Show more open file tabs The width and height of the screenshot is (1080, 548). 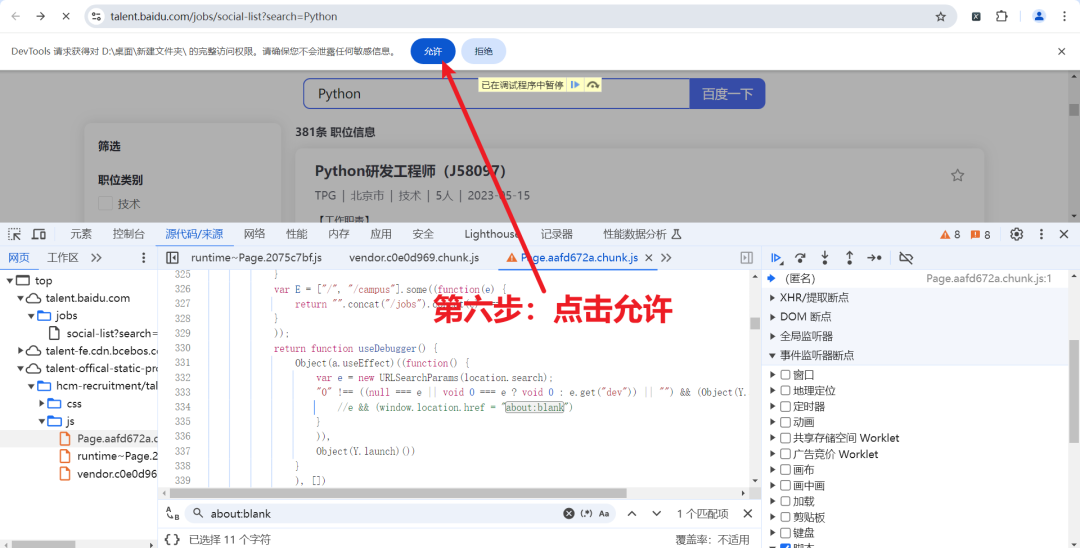(666, 257)
